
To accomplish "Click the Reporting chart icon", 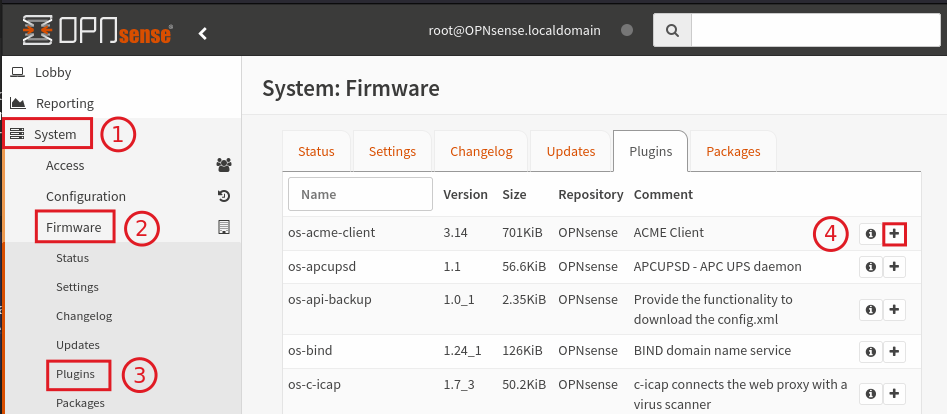I will click(x=18, y=103).
